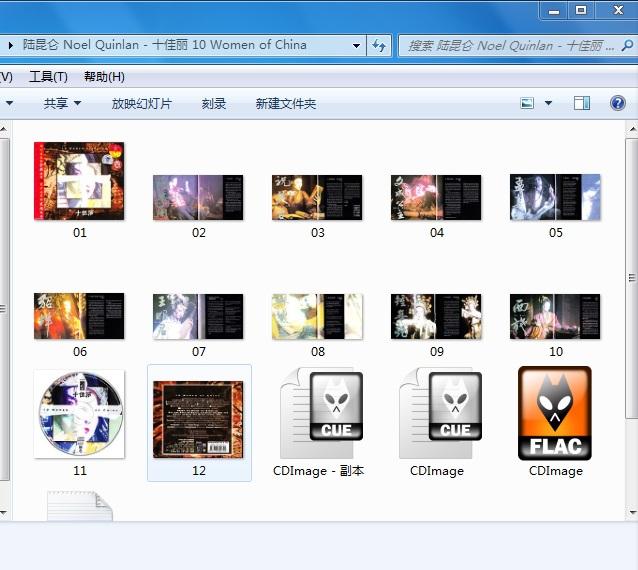The image size is (638, 570).
Task: Click the file name label 01
Action: click(x=80, y=233)
